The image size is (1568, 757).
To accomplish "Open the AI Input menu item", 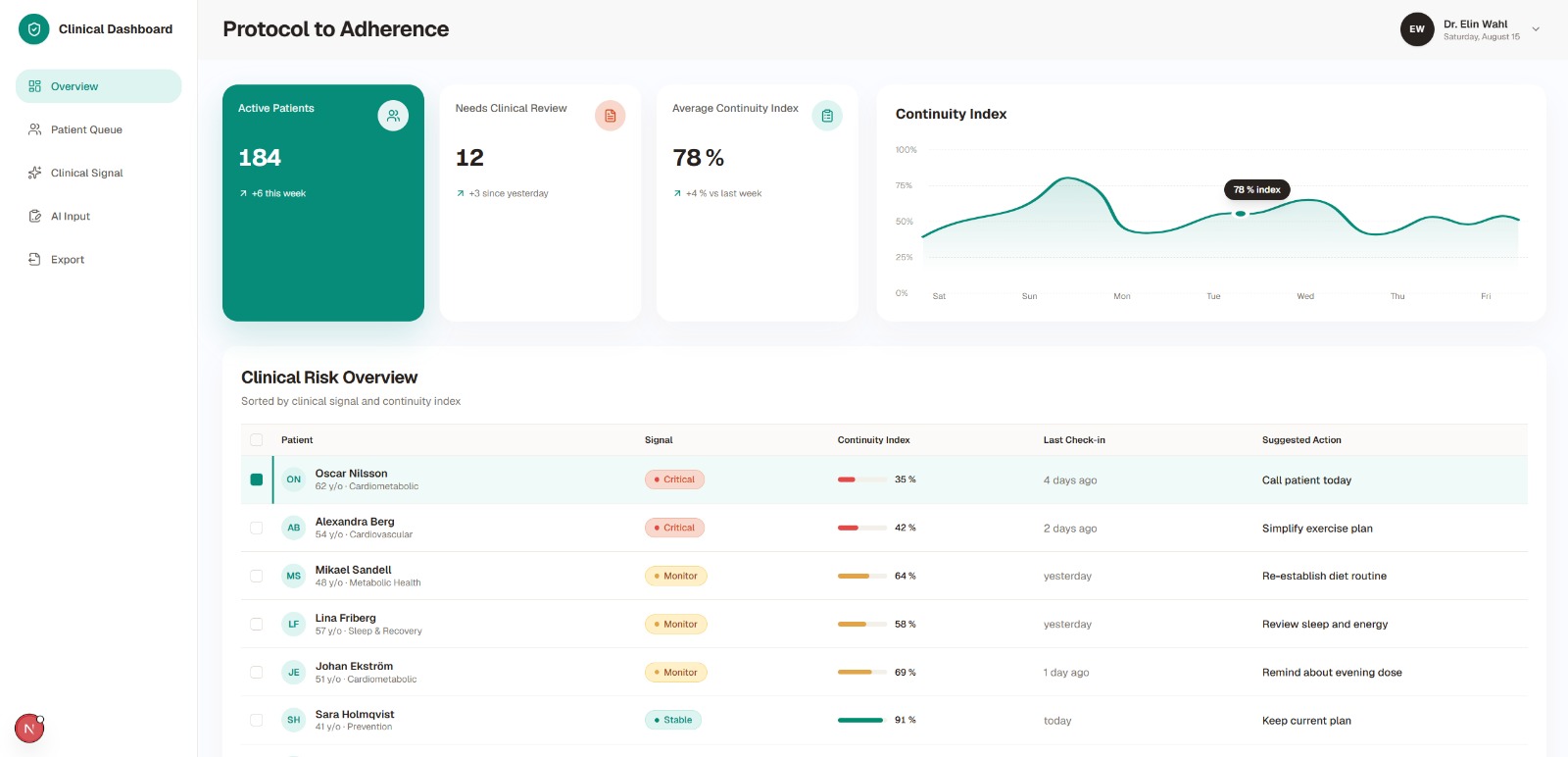I will (99, 216).
